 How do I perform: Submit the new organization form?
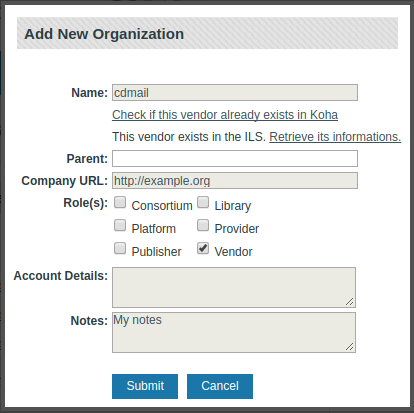point(145,386)
